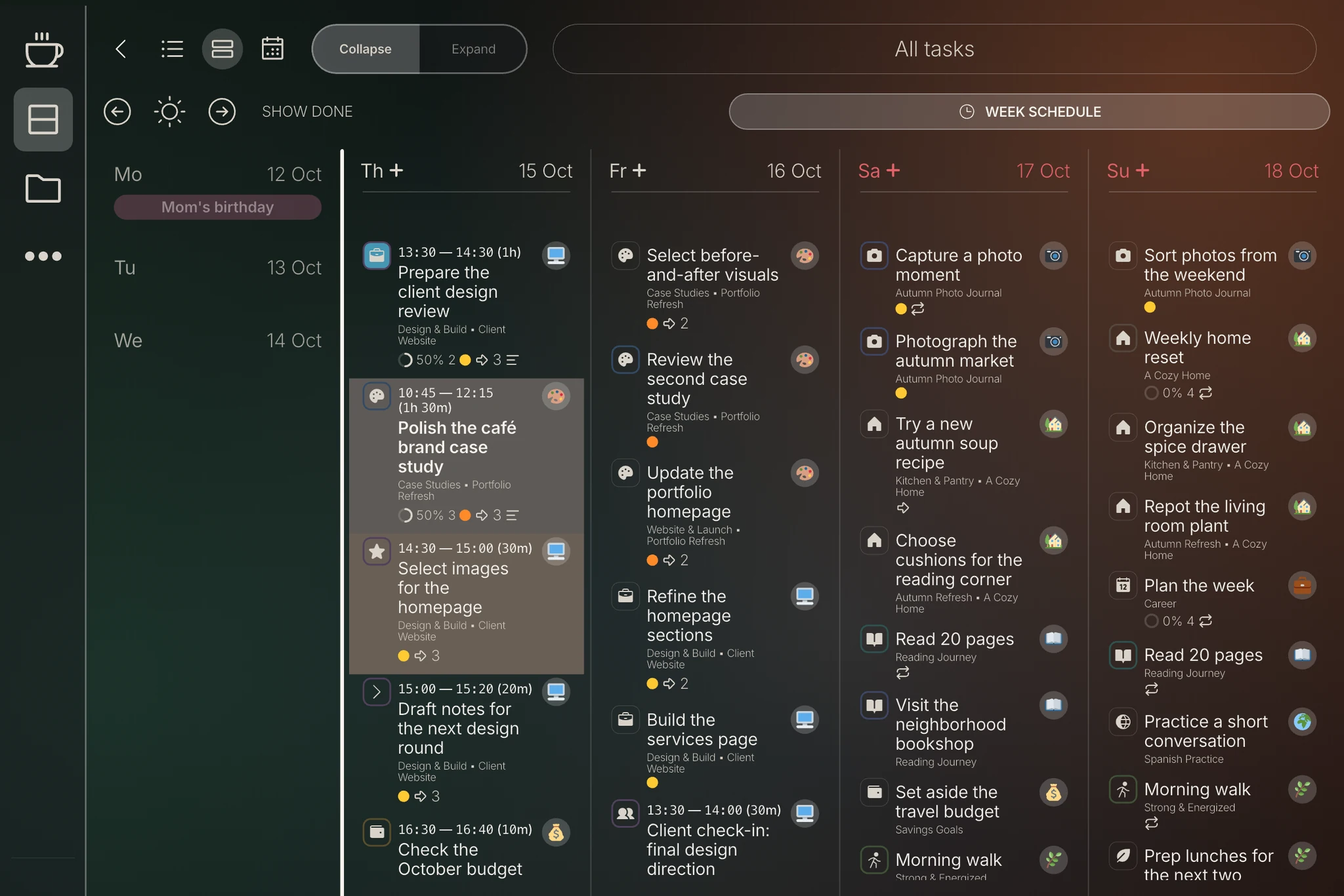Go to next week arrow
Viewport: 1344px width, 896px height.
pyautogui.click(x=222, y=112)
